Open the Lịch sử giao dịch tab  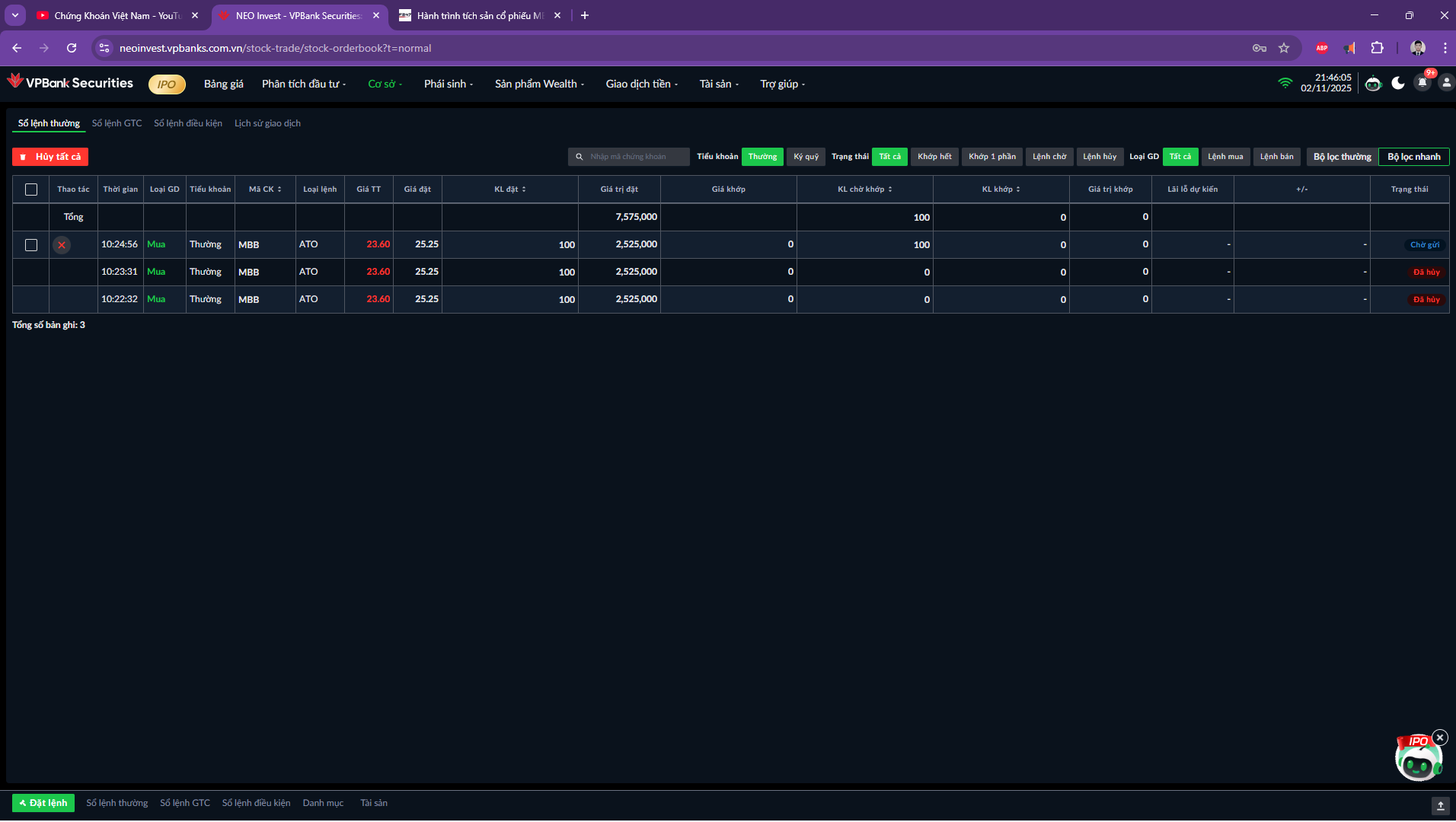click(x=267, y=123)
